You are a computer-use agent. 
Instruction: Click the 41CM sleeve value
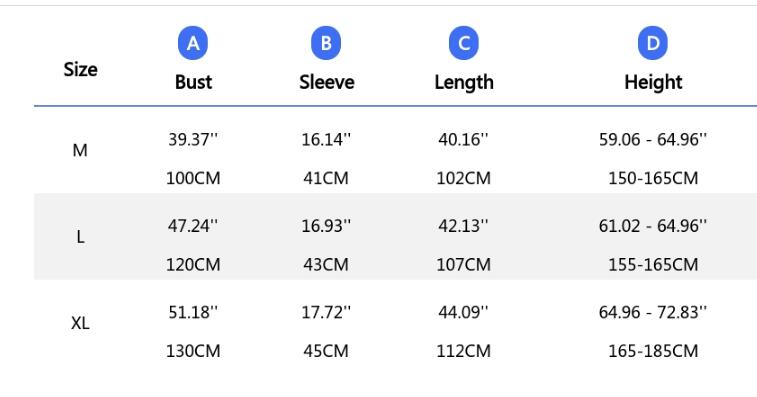tap(326, 178)
